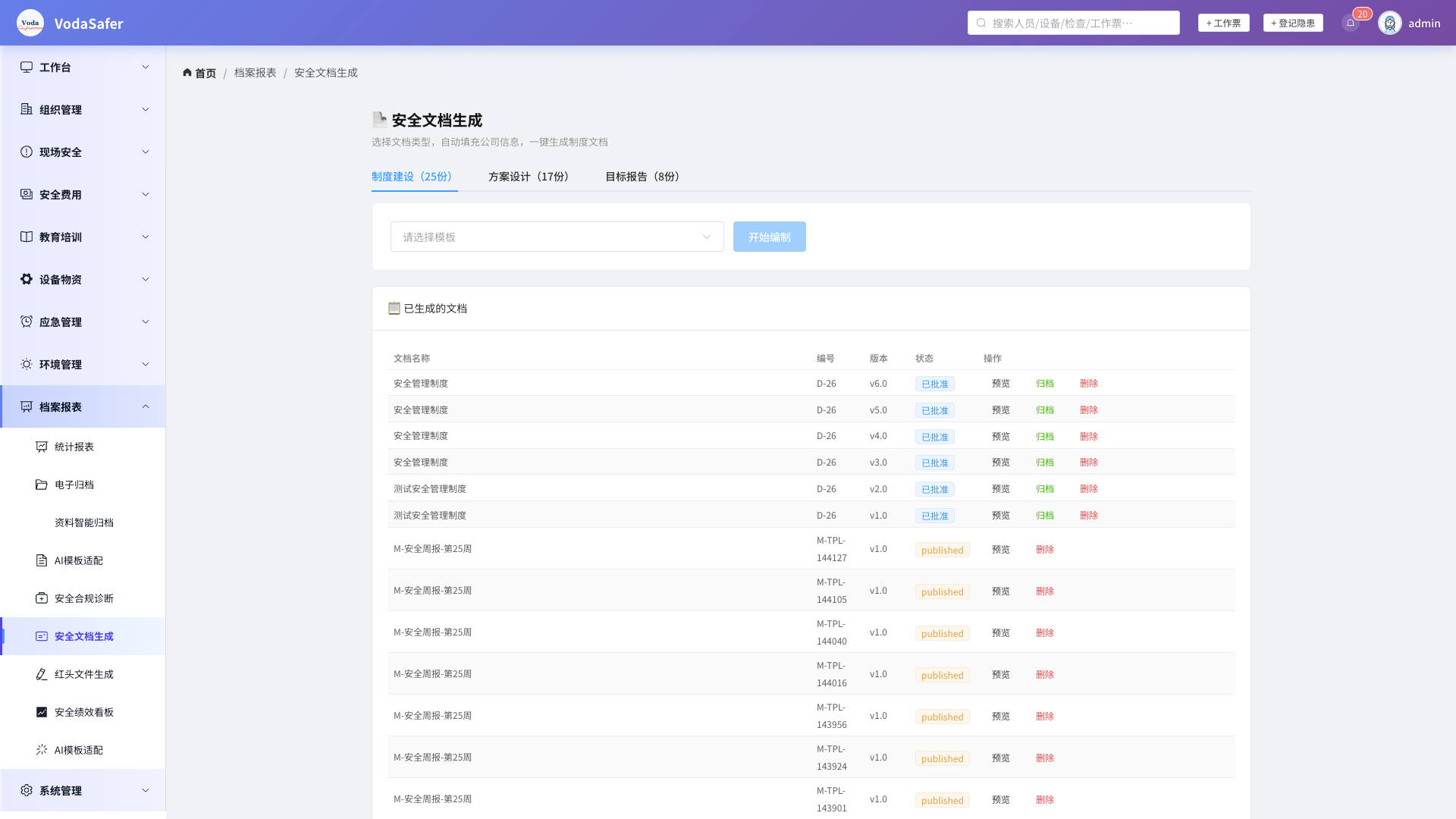Click 预览 for 安全管理制度 v6.0

pos(1001,384)
